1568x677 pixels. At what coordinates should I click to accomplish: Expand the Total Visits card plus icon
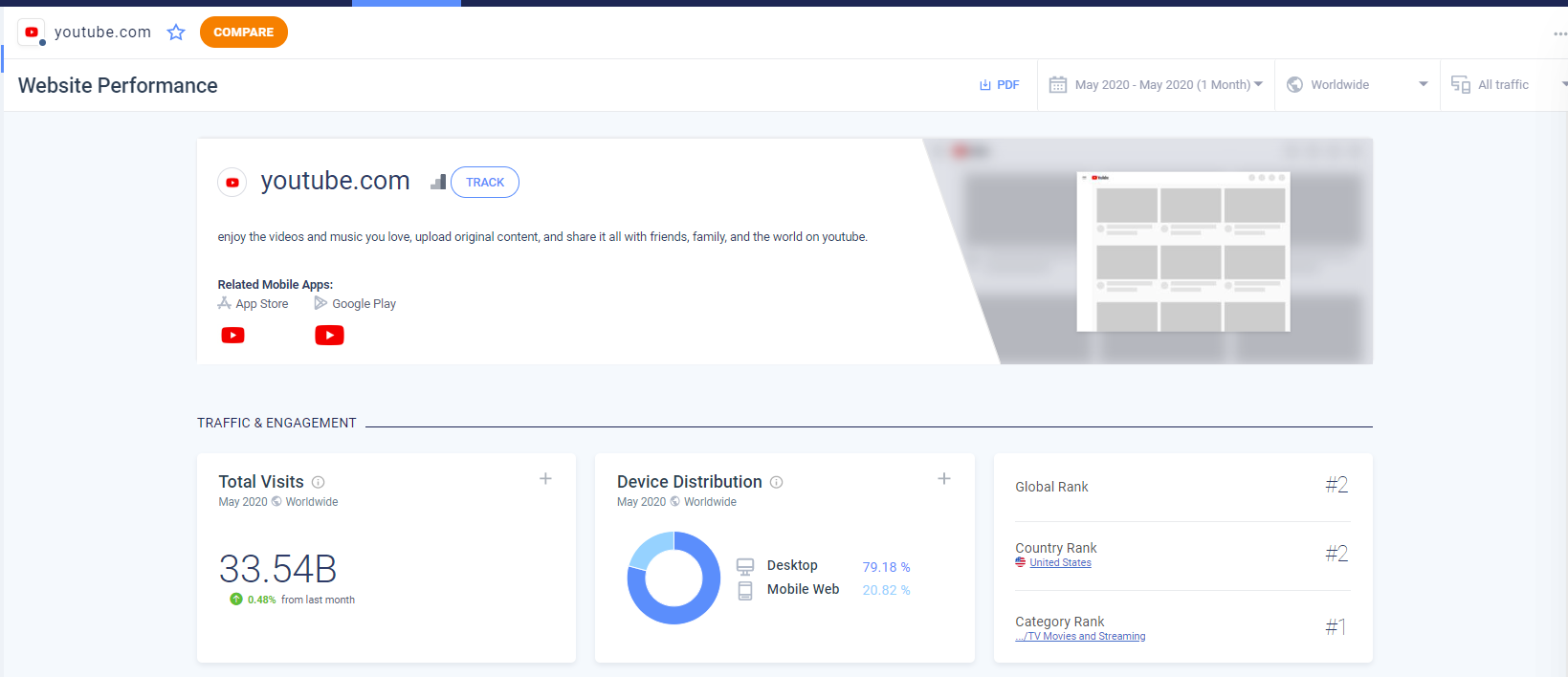pyautogui.click(x=545, y=479)
